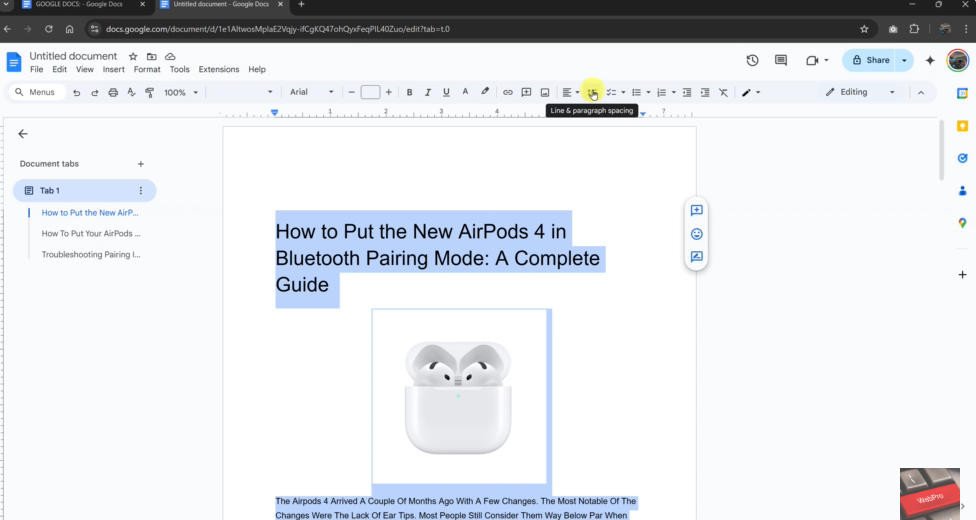
Task: Click the Redo icon in toolbar
Action: coord(95,92)
